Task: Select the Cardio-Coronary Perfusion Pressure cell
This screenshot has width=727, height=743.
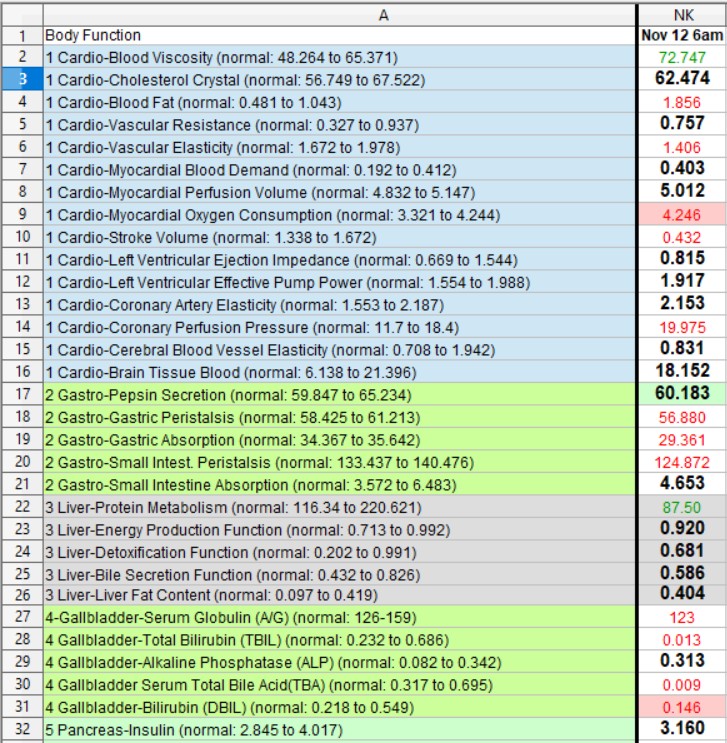Action: click(x=340, y=327)
